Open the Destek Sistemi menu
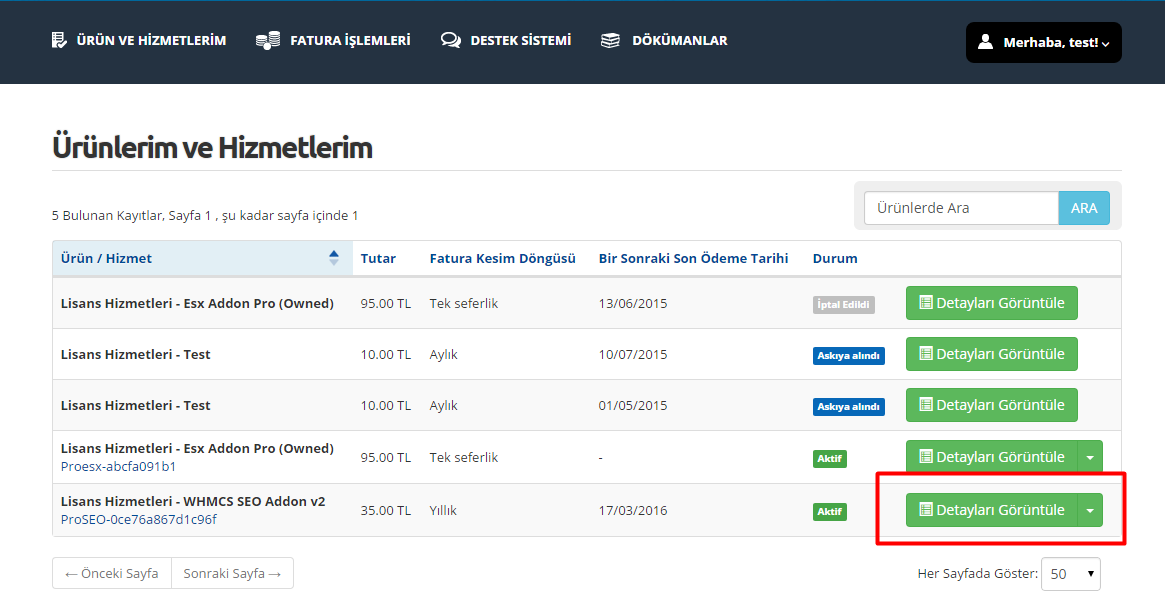Viewport: 1165px width, 593px height. click(520, 41)
